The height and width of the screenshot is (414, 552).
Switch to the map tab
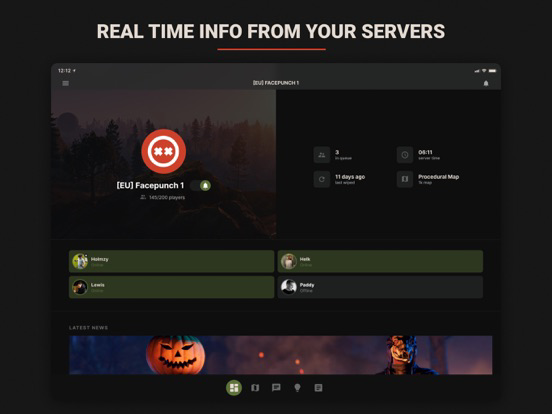click(x=255, y=388)
